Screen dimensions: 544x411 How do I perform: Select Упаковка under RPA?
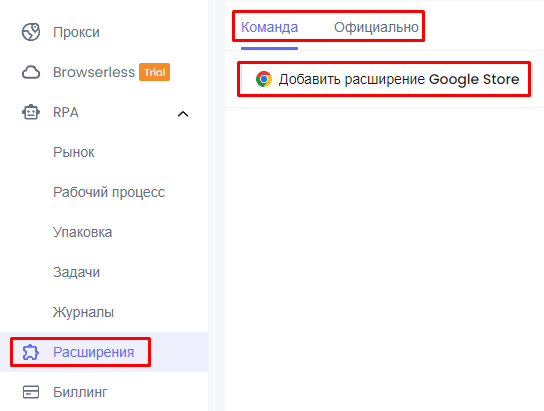(83, 232)
